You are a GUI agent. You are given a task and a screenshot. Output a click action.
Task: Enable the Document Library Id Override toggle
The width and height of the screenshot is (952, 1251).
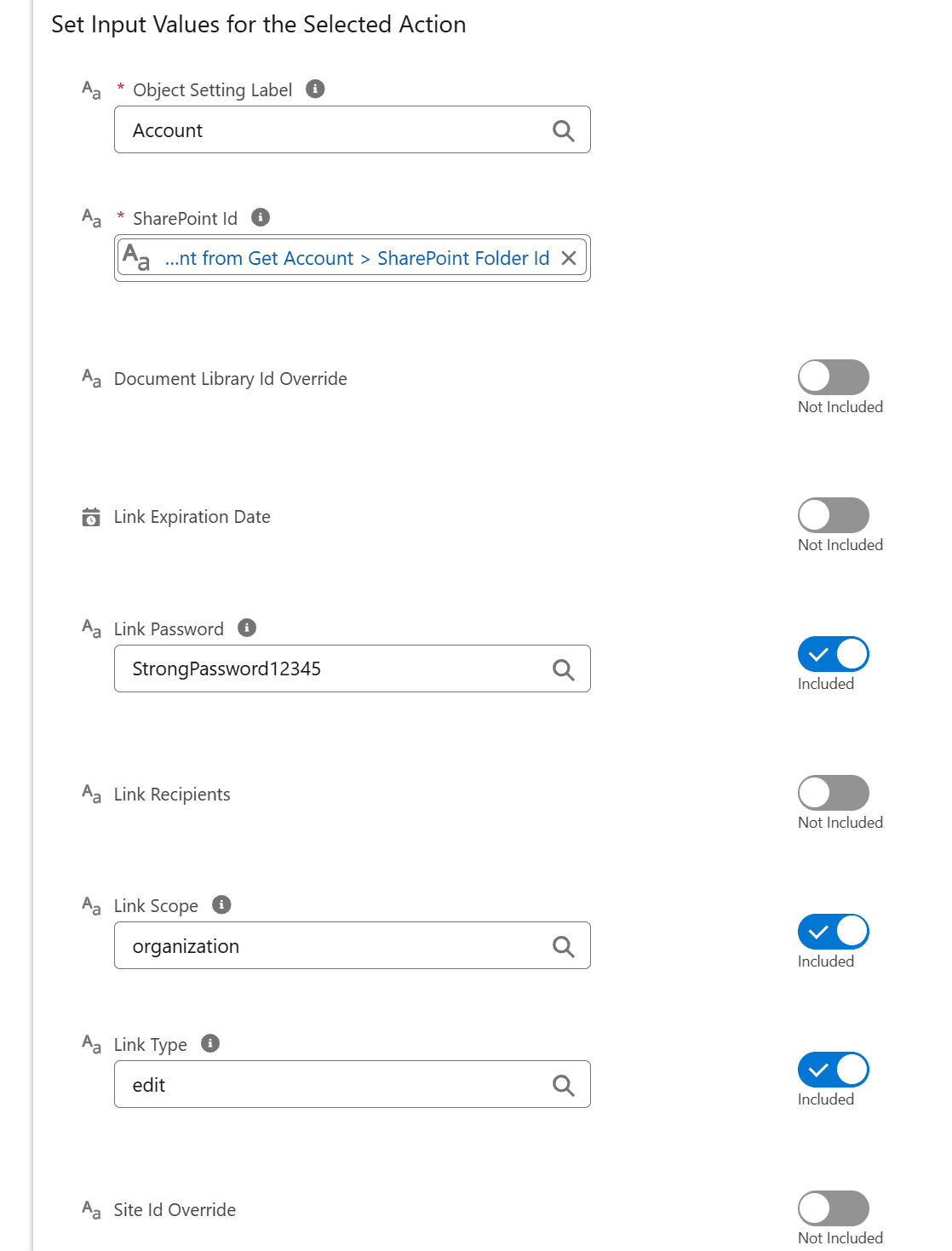[833, 376]
